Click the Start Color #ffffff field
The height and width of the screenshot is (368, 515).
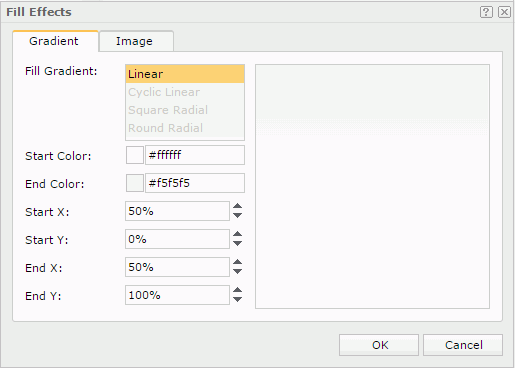click(195, 155)
